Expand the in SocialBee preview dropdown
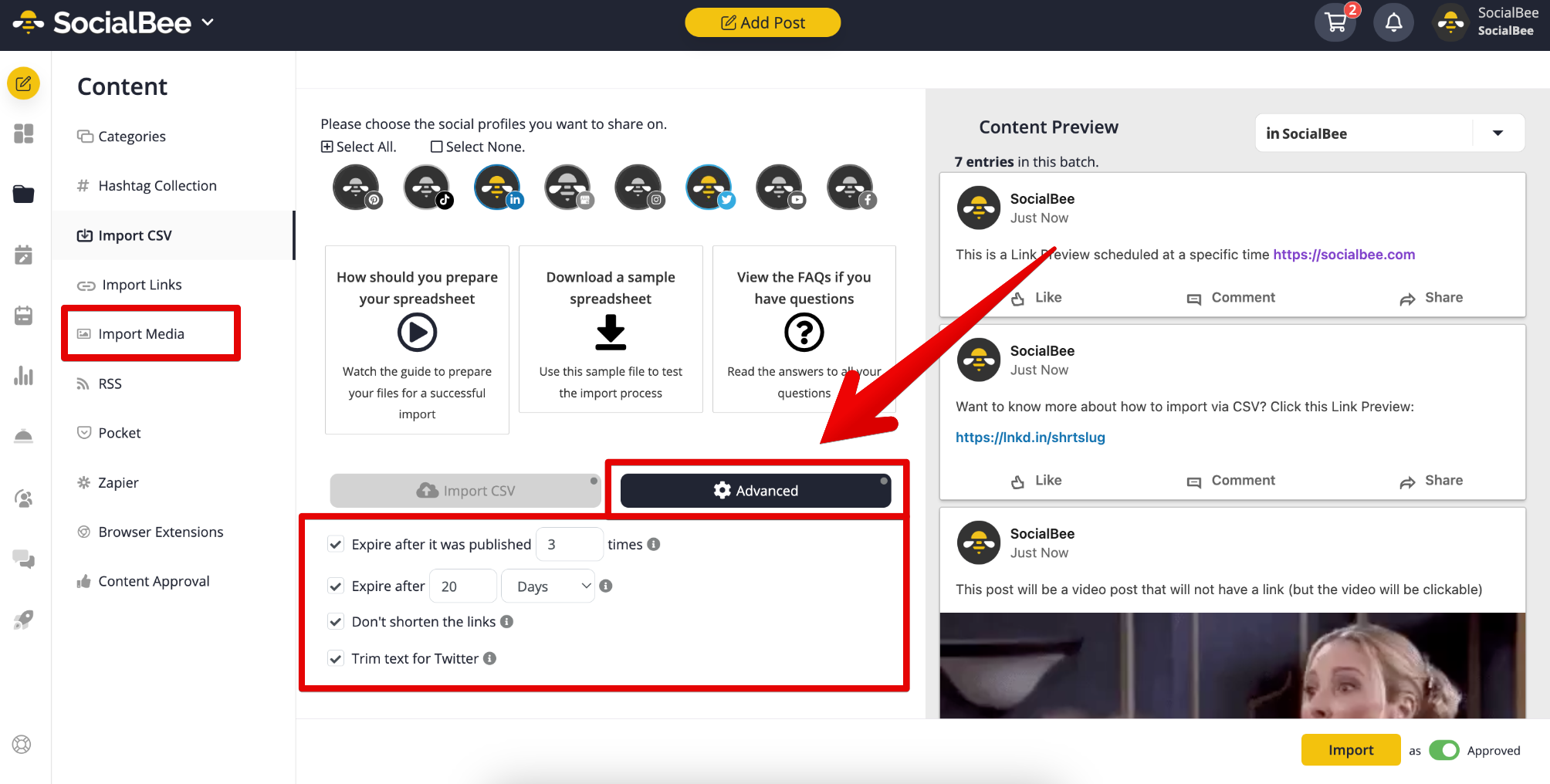Screen dimensions: 1550x784 [1498, 133]
